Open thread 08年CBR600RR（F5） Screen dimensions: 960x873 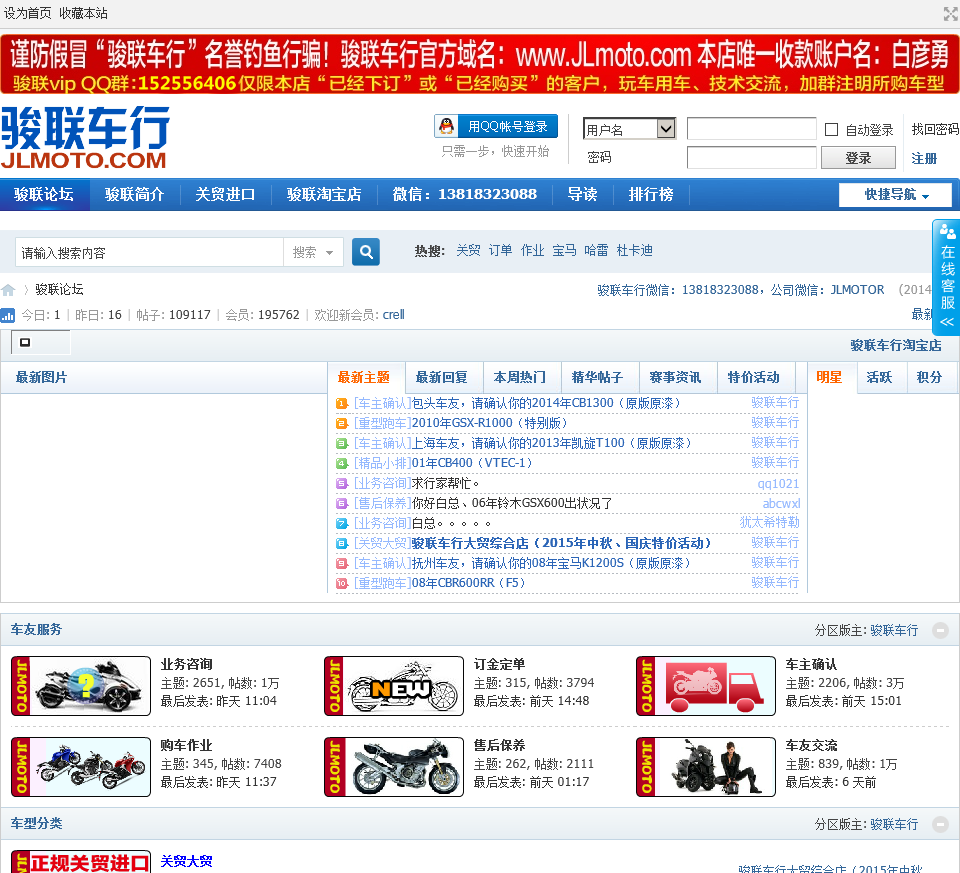(468, 583)
